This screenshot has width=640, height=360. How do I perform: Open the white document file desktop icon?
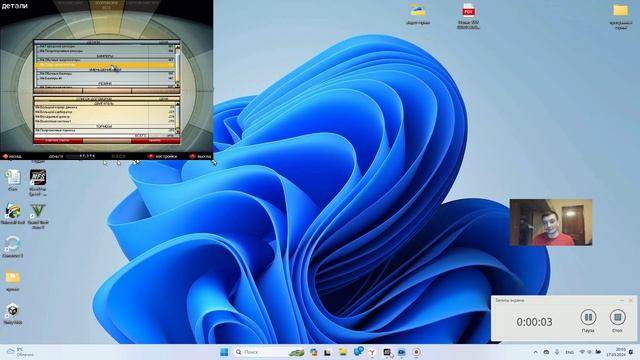[x=13, y=180]
